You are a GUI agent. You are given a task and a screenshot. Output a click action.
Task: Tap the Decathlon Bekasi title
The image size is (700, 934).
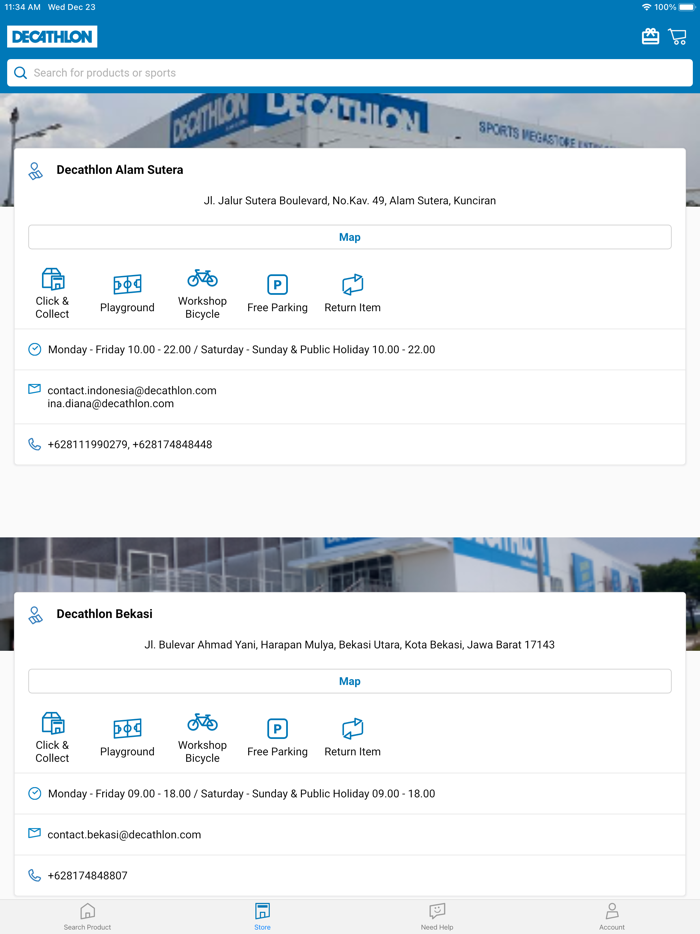pyautogui.click(x=104, y=614)
